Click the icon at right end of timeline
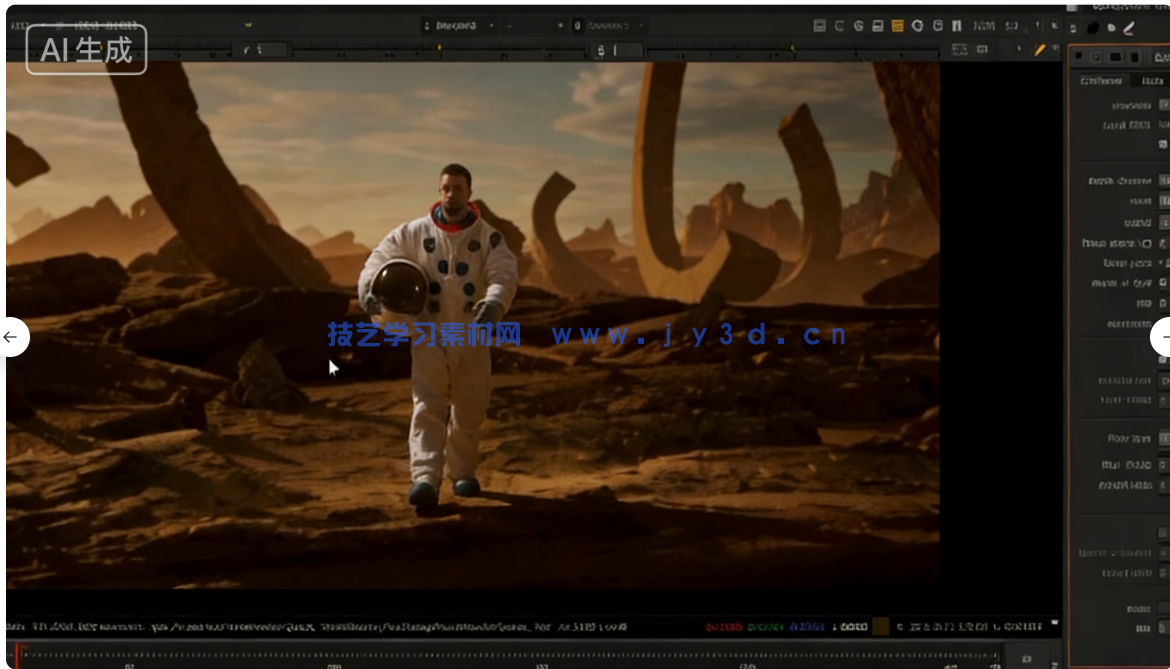 click(x=1026, y=658)
